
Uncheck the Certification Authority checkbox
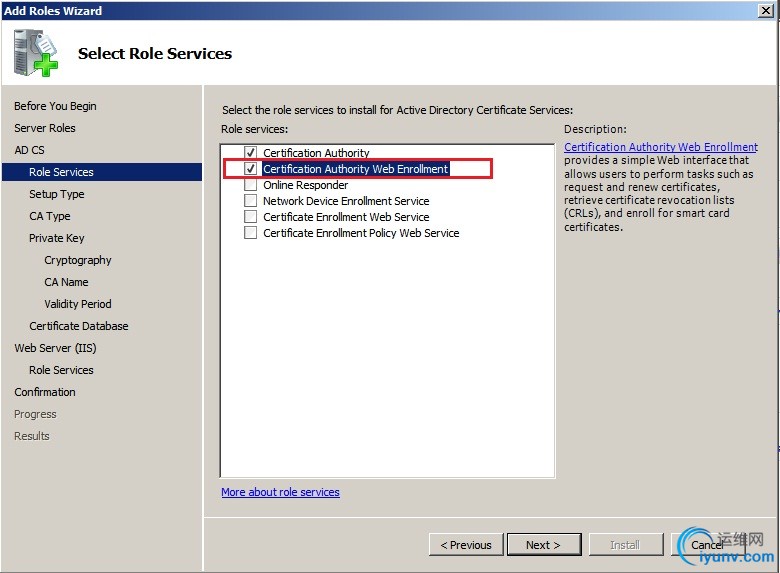pyautogui.click(x=251, y=153)
